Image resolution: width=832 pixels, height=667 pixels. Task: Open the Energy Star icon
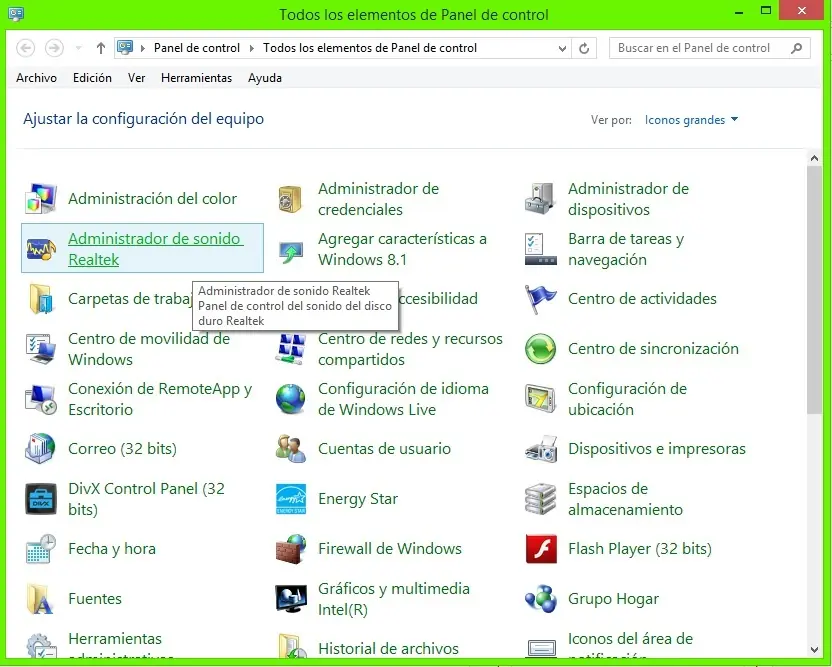pos(290,499)
